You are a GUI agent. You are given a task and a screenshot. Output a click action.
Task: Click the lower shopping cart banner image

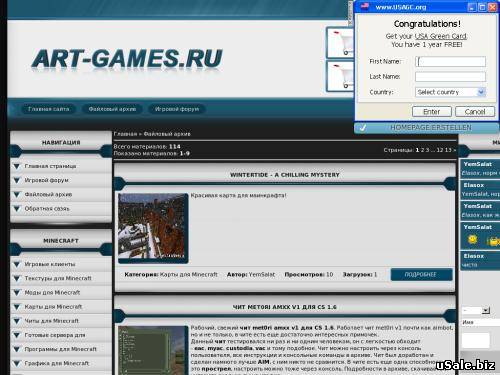340,76
